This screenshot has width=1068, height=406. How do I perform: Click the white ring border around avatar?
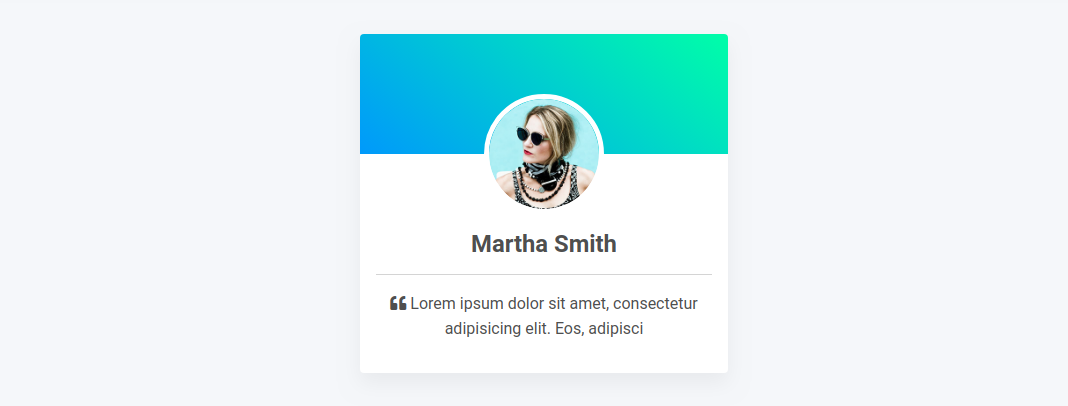click(544, 96)
